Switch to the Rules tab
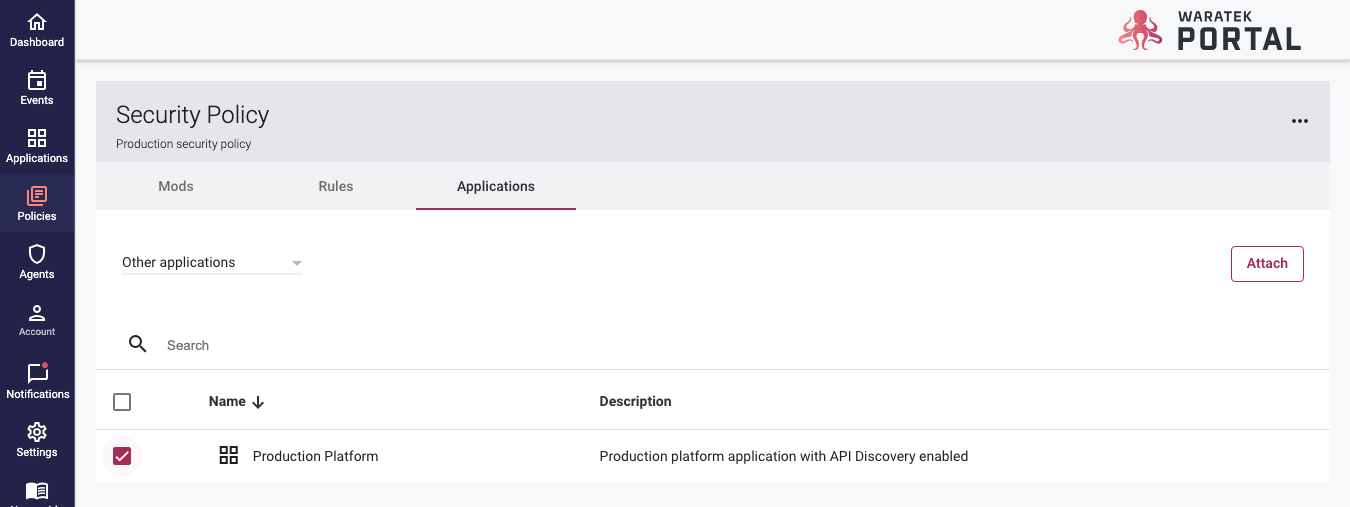Viewport: 1350px width, 507px height. [x=336, y=186]
